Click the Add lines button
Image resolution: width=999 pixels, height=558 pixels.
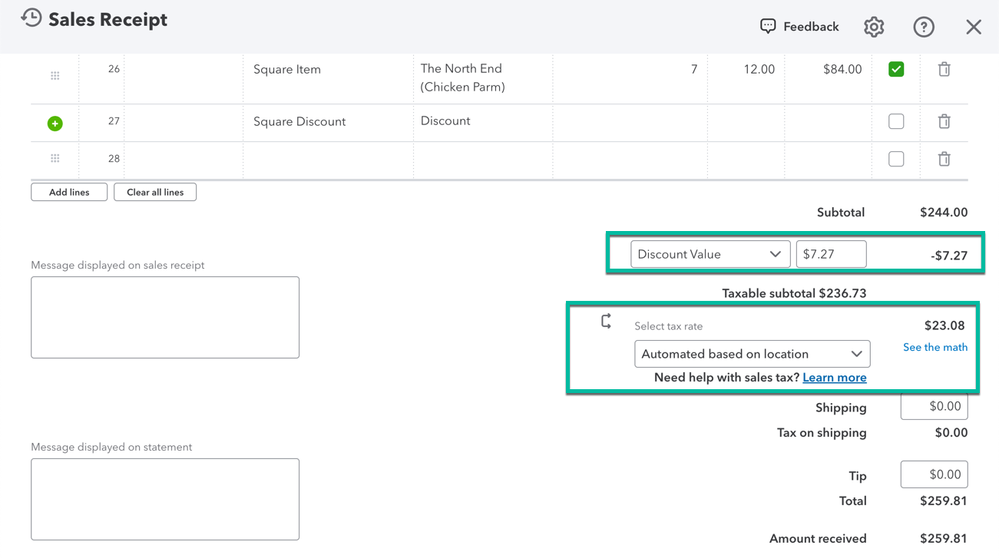point(69,192)
